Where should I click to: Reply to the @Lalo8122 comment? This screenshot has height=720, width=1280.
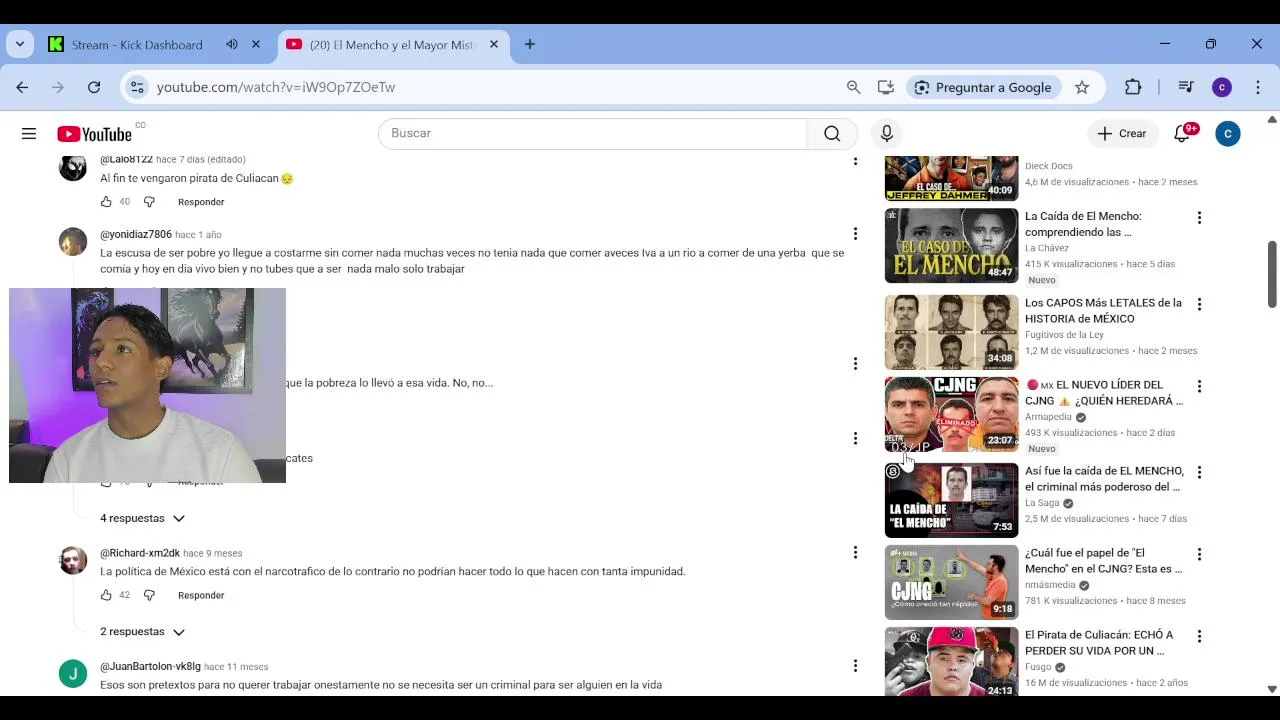point(201,202)
